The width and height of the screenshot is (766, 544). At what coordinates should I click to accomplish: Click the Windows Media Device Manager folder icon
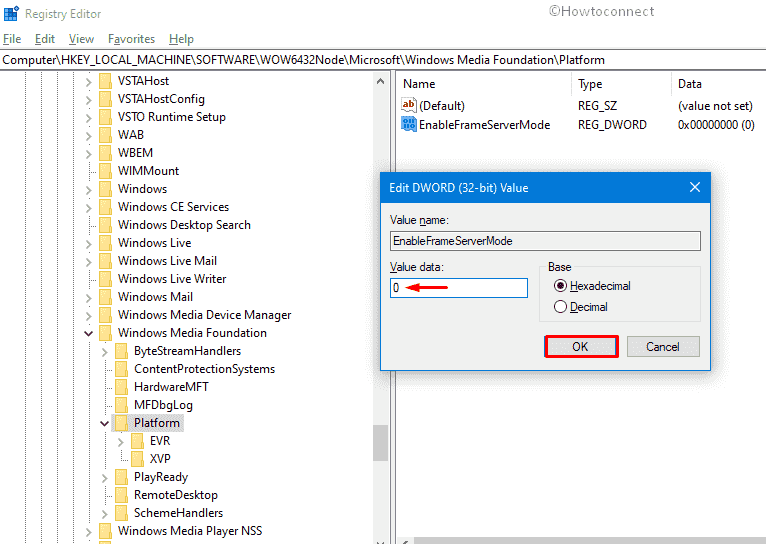pyautogui.click(x=105, y=315)
